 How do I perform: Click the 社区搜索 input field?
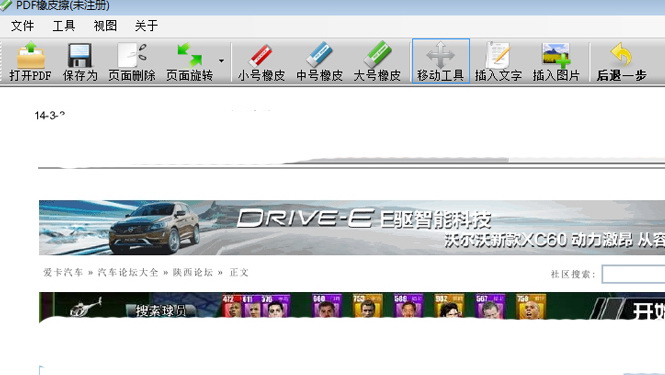(x=633, y=274)
